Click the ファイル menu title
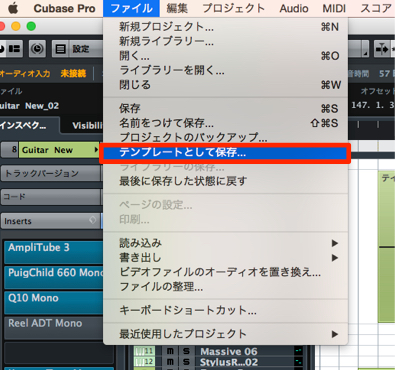Viewport: 395px width, 370px height. [x=131, y=8]
